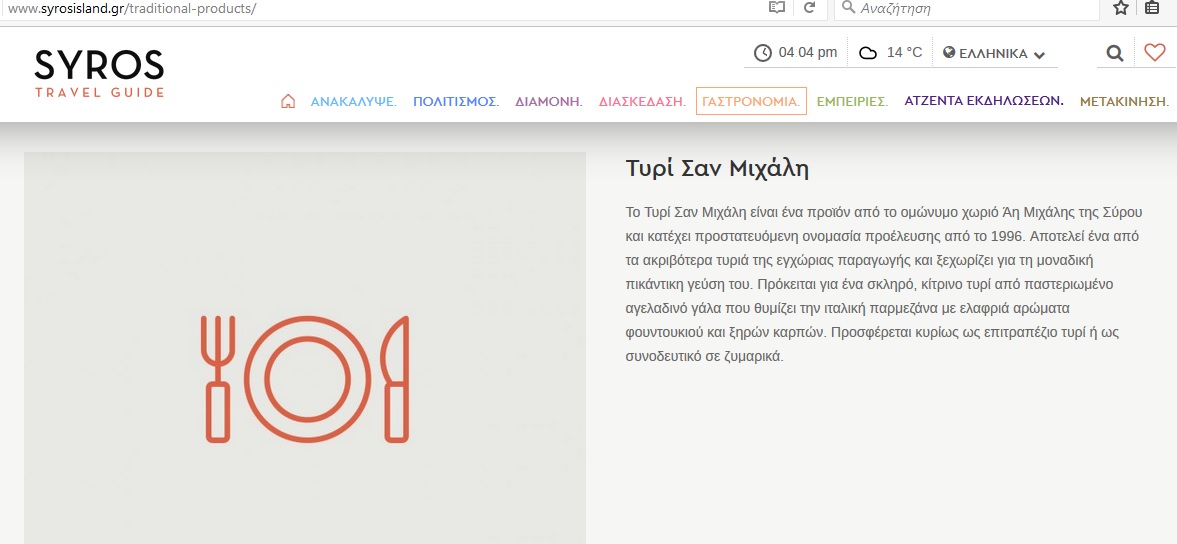Click the fork and plate placeholder image

pyautogui.click(x=305, y=378)
